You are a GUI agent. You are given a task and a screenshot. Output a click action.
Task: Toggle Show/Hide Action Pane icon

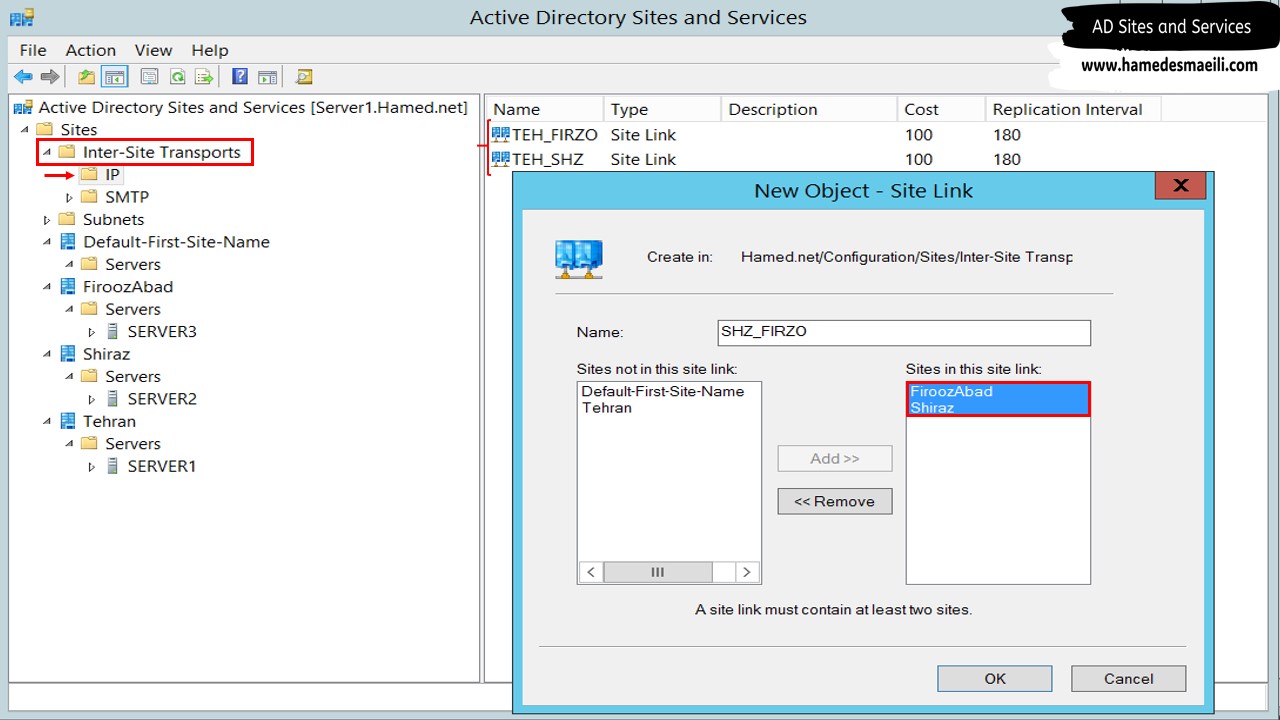point(267,77)
